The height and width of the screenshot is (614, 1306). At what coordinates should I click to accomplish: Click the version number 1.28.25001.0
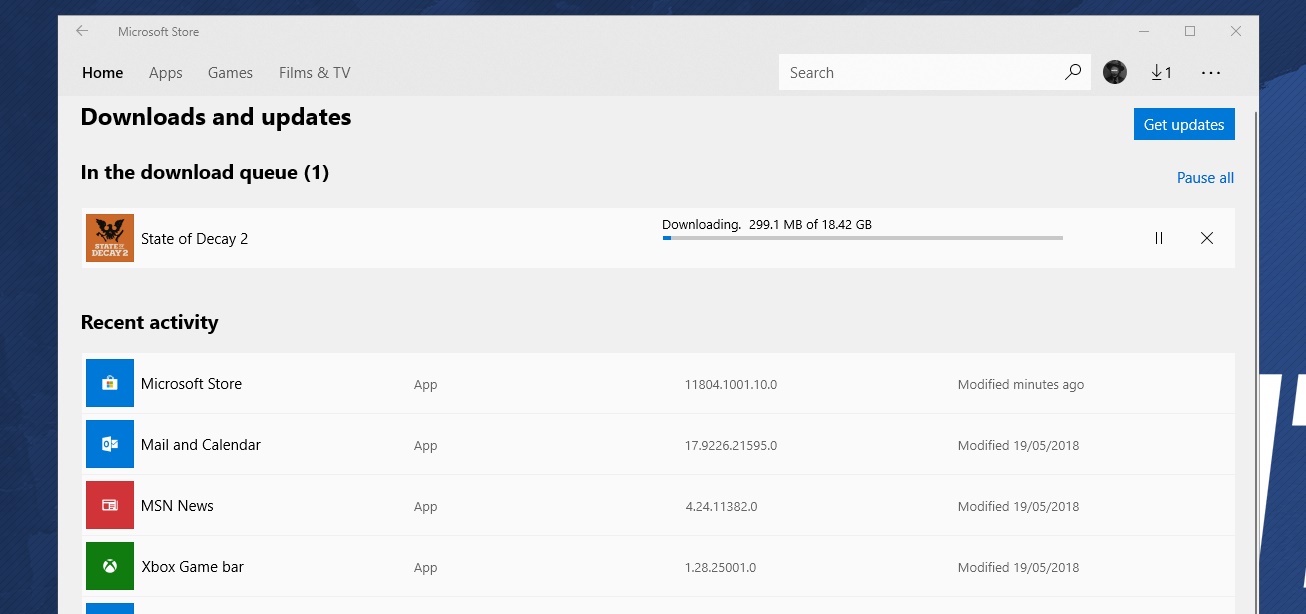720,568
